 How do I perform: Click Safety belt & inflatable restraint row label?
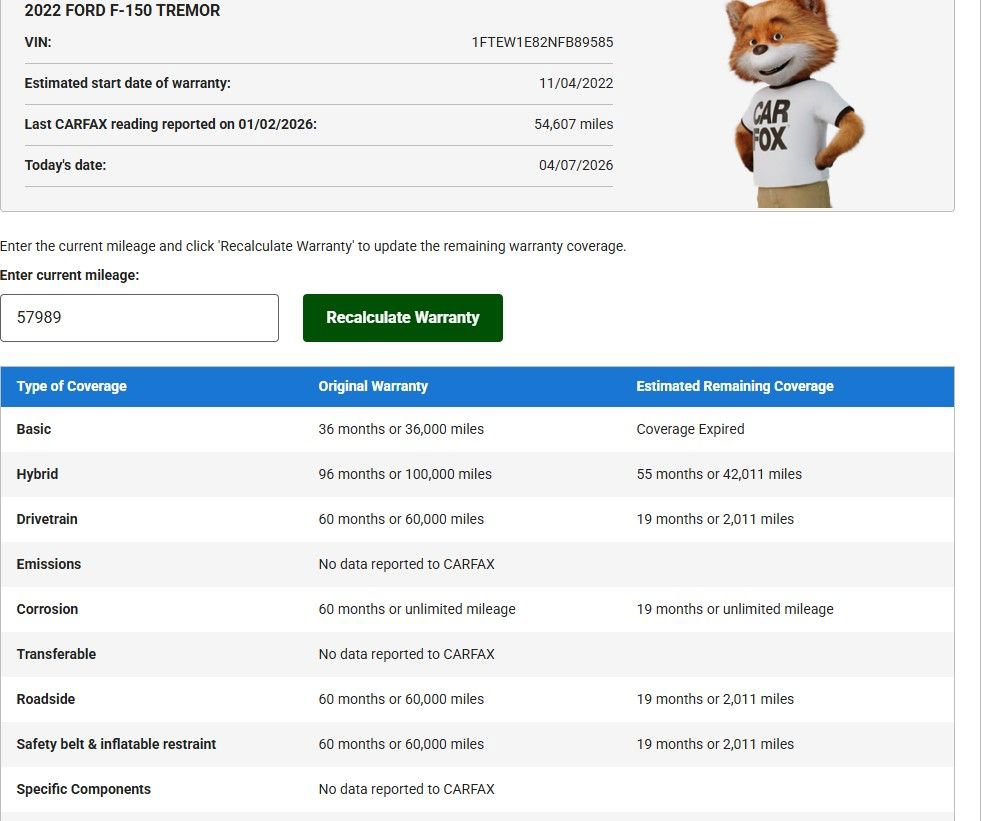click(116, 744)
